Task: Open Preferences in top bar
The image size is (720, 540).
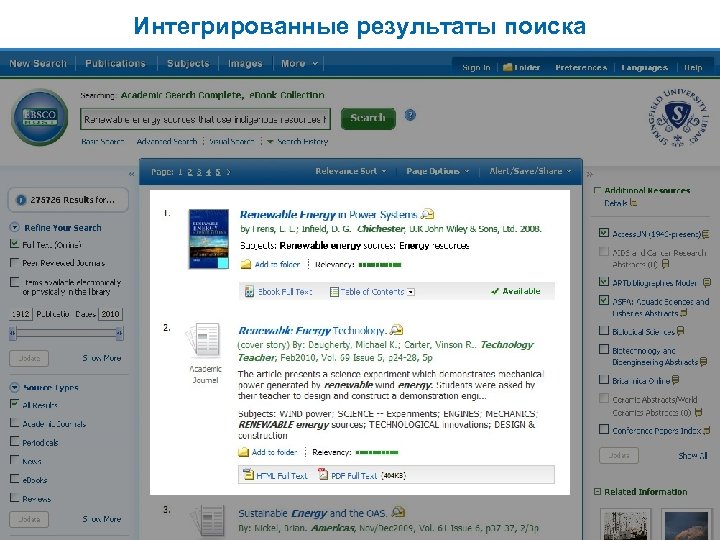Action: coord(581,68)
